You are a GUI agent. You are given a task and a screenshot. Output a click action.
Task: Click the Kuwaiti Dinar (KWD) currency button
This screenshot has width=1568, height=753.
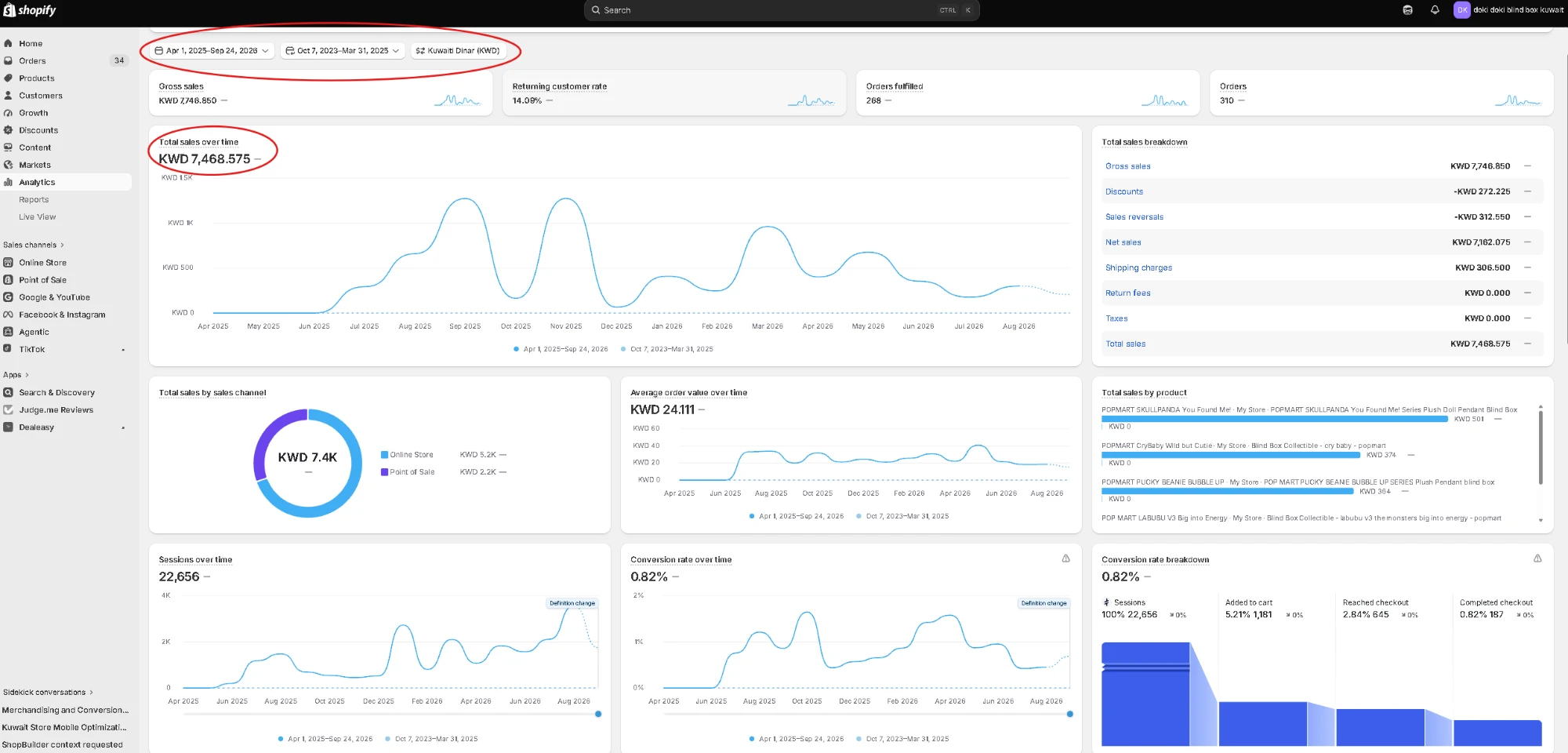click(x=458, y=50)
